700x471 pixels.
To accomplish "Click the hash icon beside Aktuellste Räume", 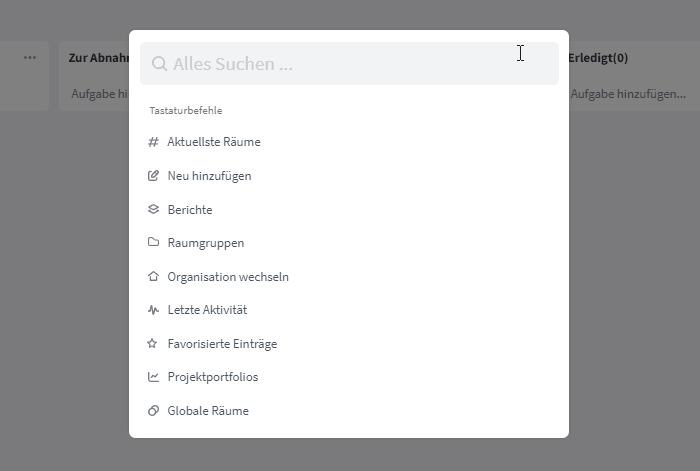I will [x=153, y=142].
